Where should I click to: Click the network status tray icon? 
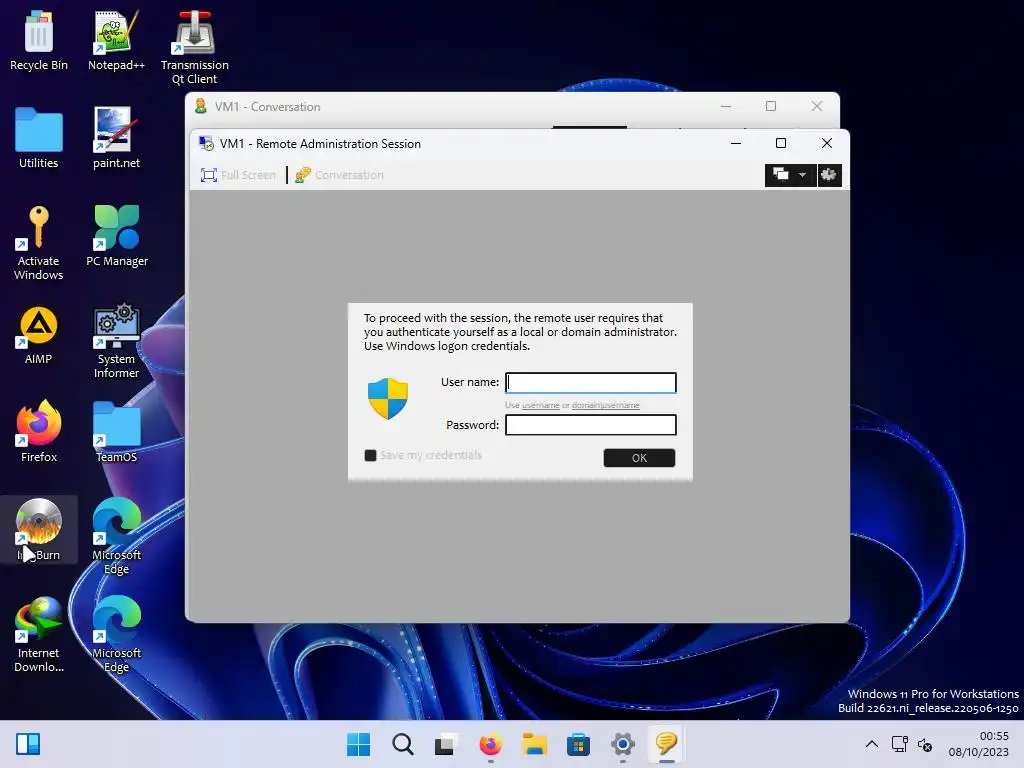pyautogui.click(x=899, y=744)
